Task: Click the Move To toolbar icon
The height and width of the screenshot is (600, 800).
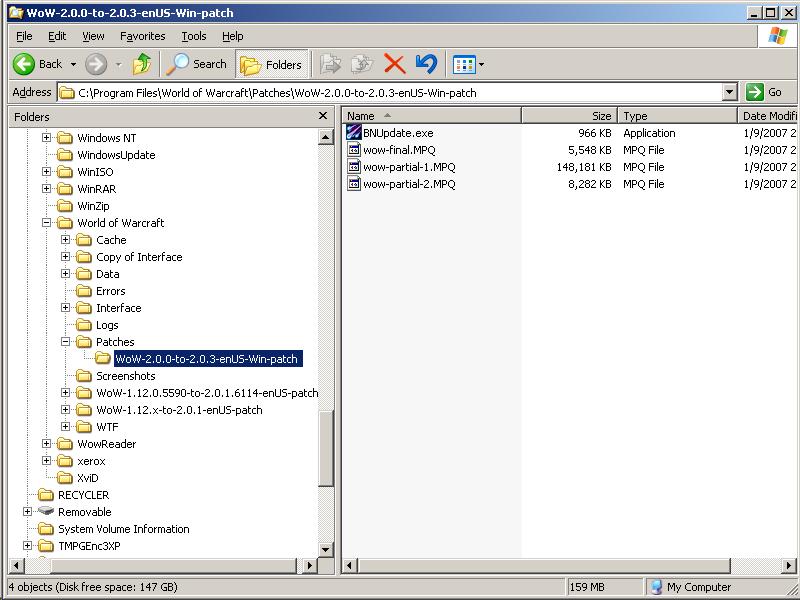Action: 330,64
